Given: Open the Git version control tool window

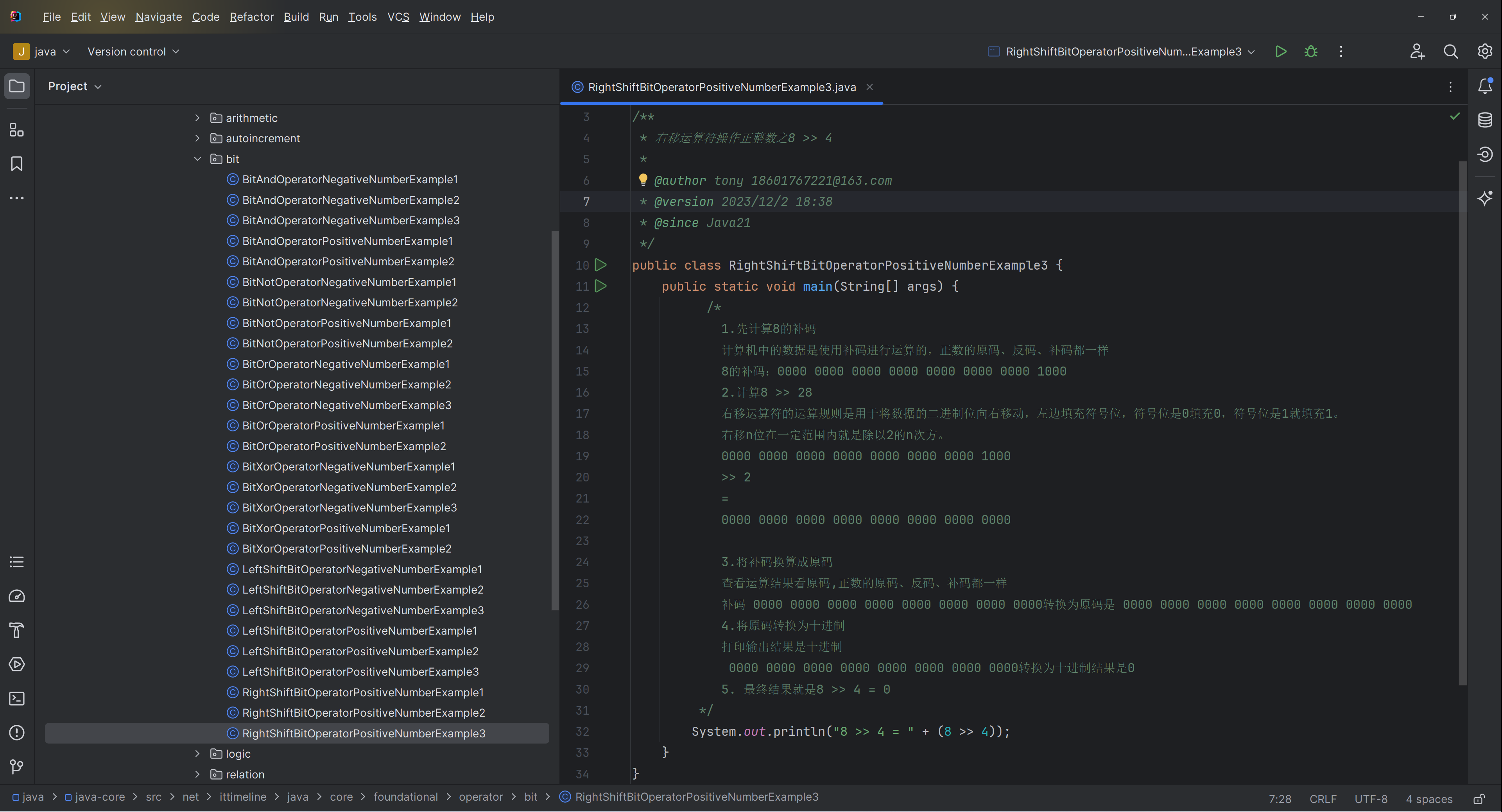Looking at the screenshot, I should pos(17,767).
